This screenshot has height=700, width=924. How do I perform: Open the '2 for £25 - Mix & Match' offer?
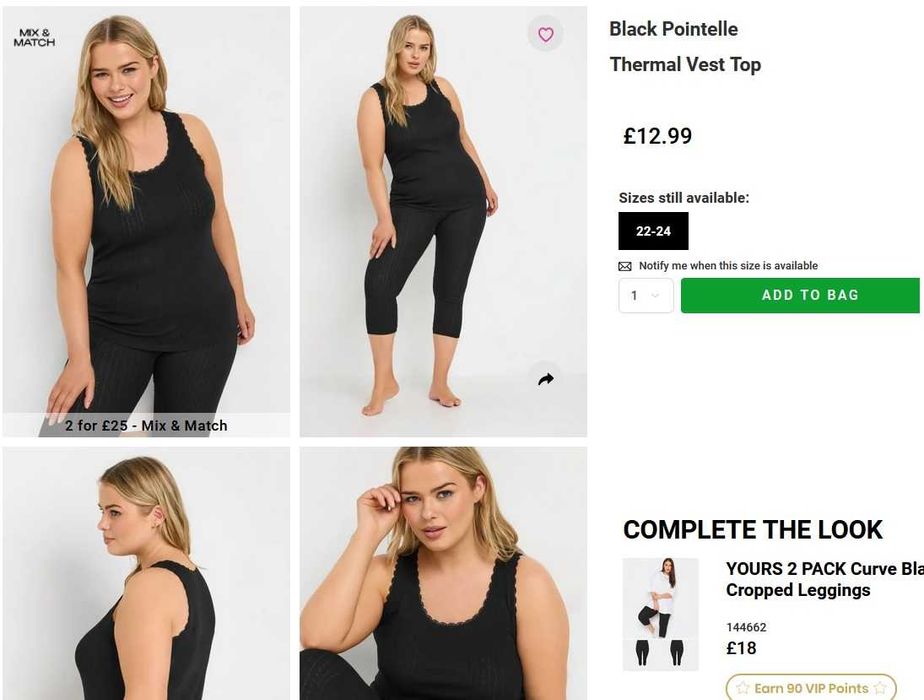click(x=146, y=425)
